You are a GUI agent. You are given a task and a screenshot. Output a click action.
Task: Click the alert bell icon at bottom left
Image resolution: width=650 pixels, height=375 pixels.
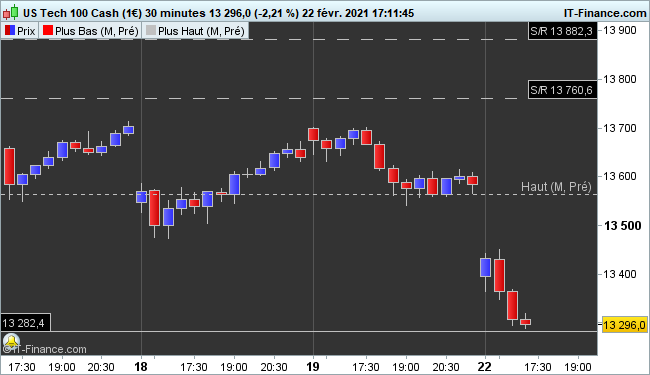pyautogui.click(x=11, y=342)
